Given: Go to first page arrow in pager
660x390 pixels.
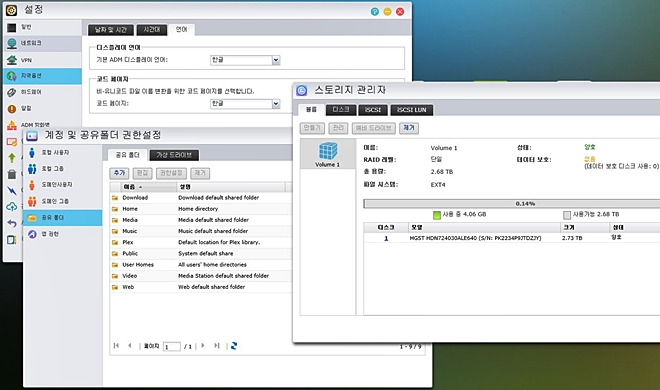Looking at the screenshot, I should 116,346.
